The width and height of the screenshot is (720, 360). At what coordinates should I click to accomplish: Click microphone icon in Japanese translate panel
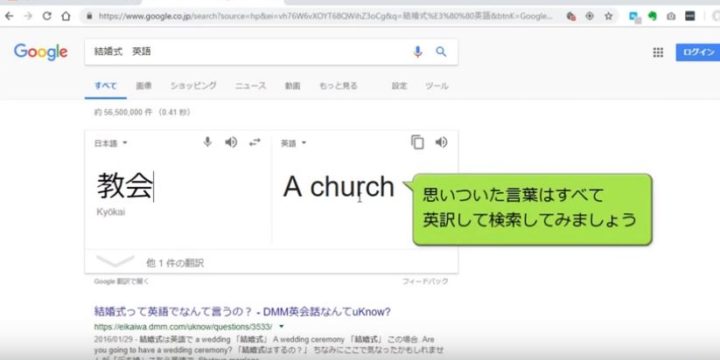coord(208,142)
